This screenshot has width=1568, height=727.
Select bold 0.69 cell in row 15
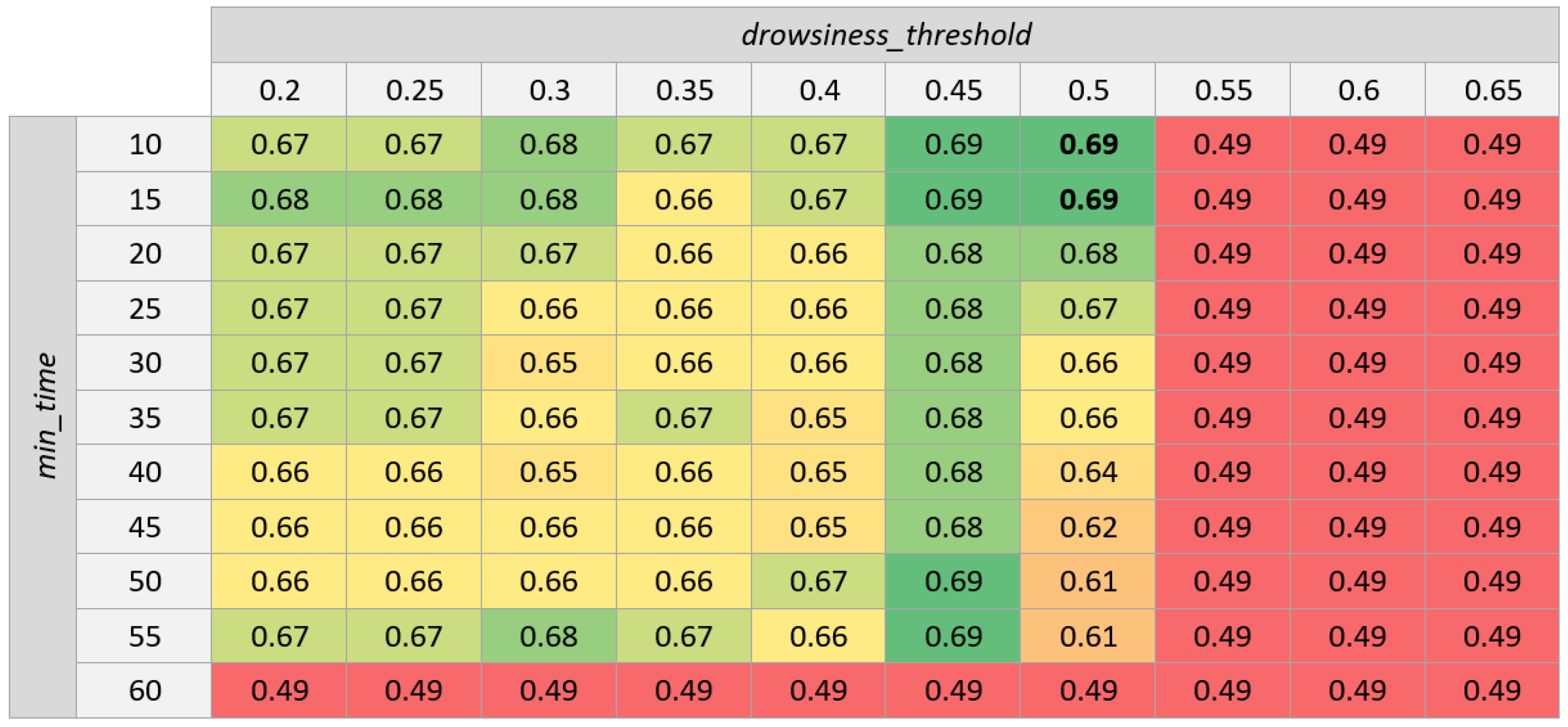pos(1088,199)
